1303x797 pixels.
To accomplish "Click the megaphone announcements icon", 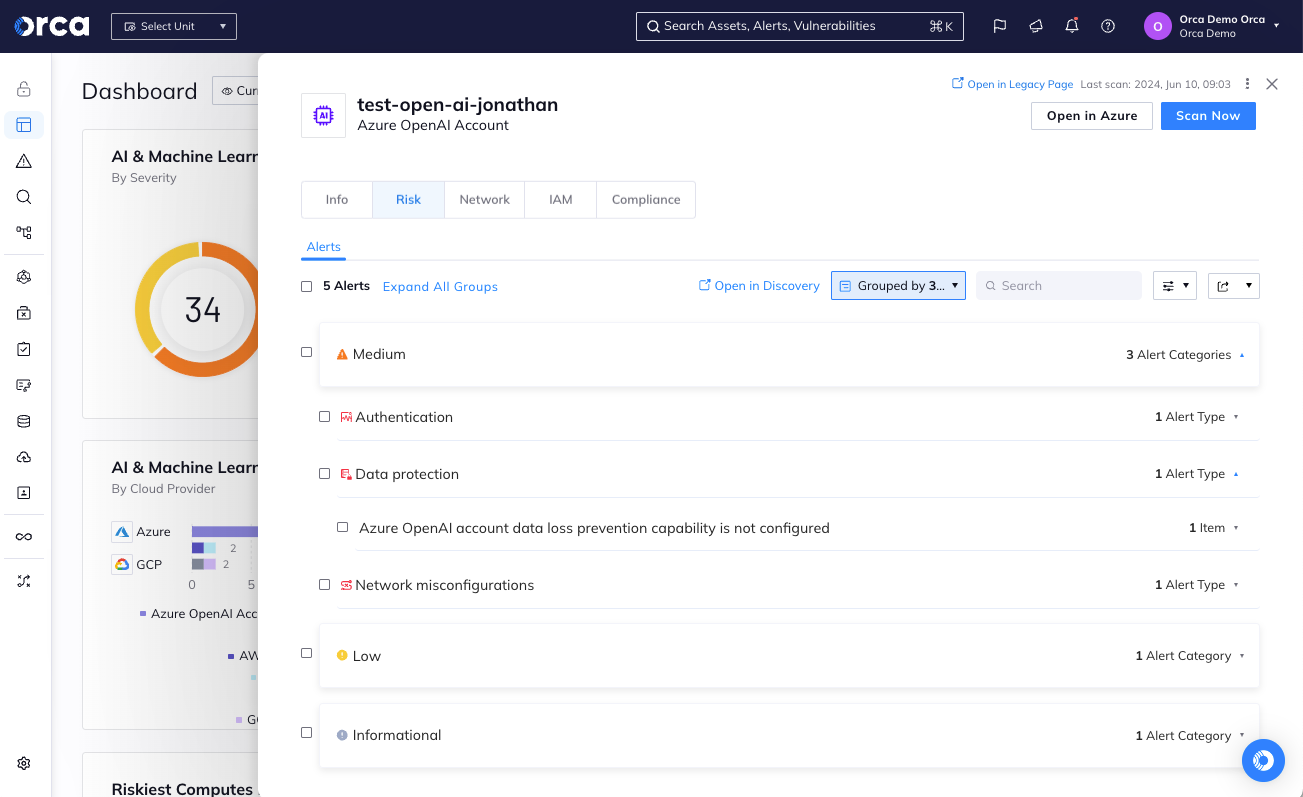I will tap(1036, 26).
